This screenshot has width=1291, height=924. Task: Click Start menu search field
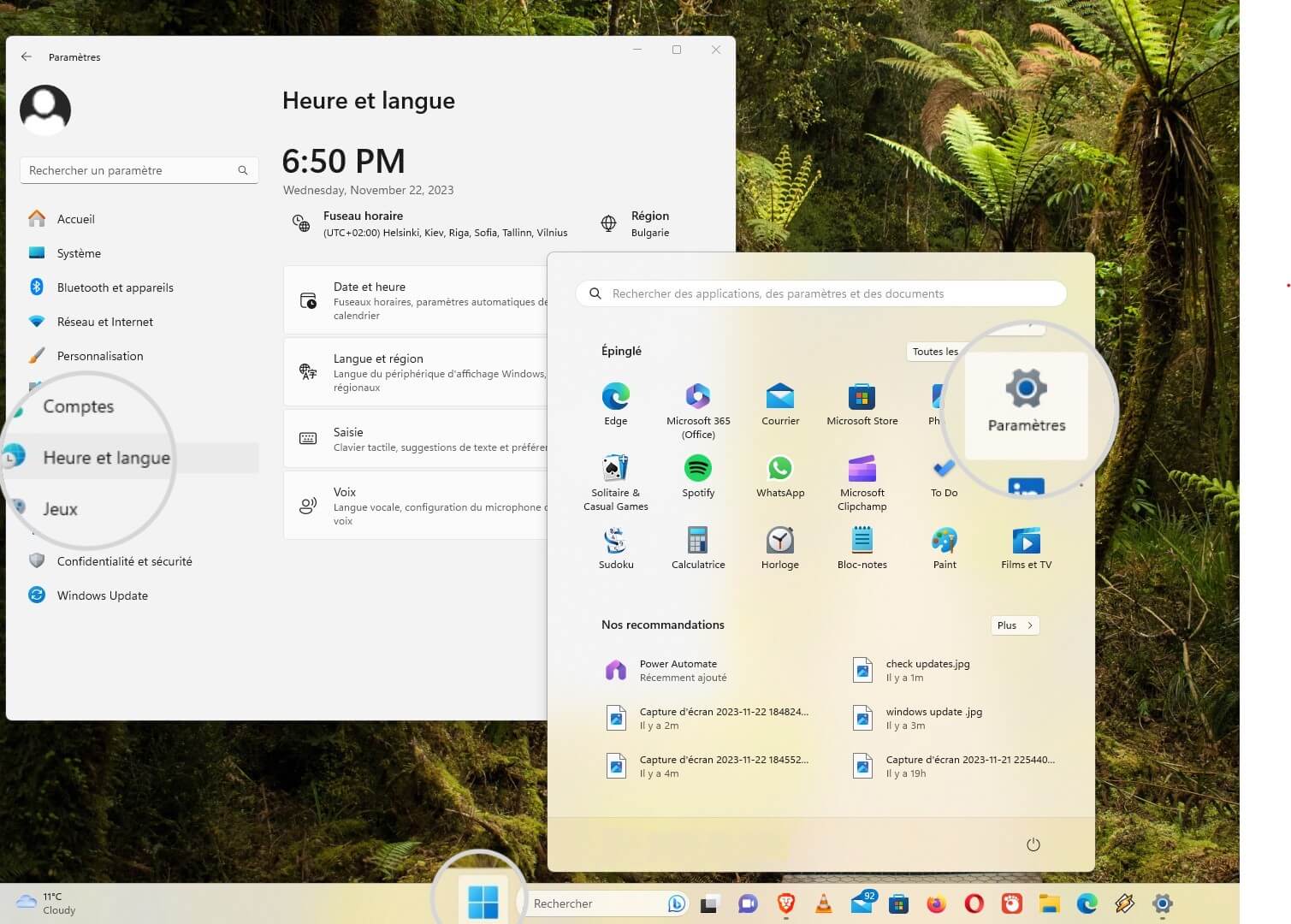[820, 293]
